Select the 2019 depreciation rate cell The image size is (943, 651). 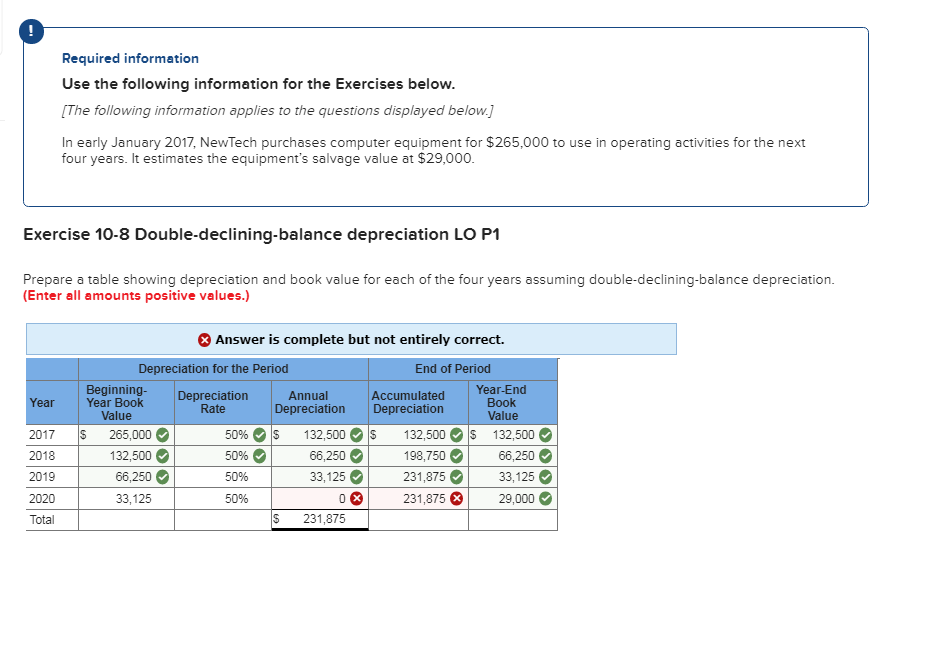pyautogui.click(x=223, y=477)
